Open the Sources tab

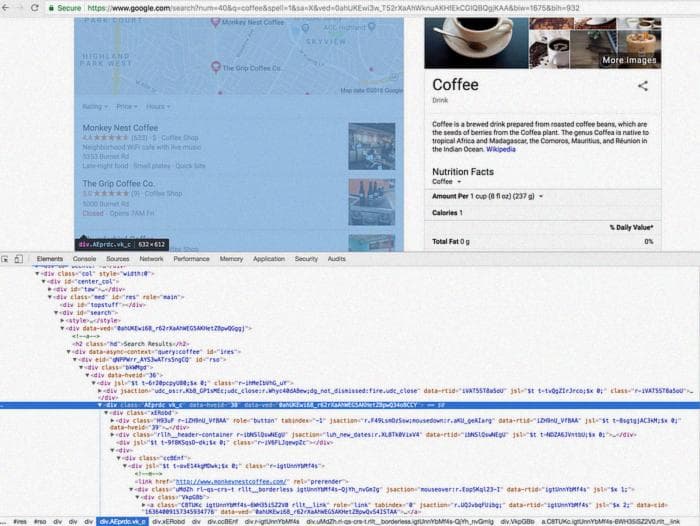pos(117,259)
